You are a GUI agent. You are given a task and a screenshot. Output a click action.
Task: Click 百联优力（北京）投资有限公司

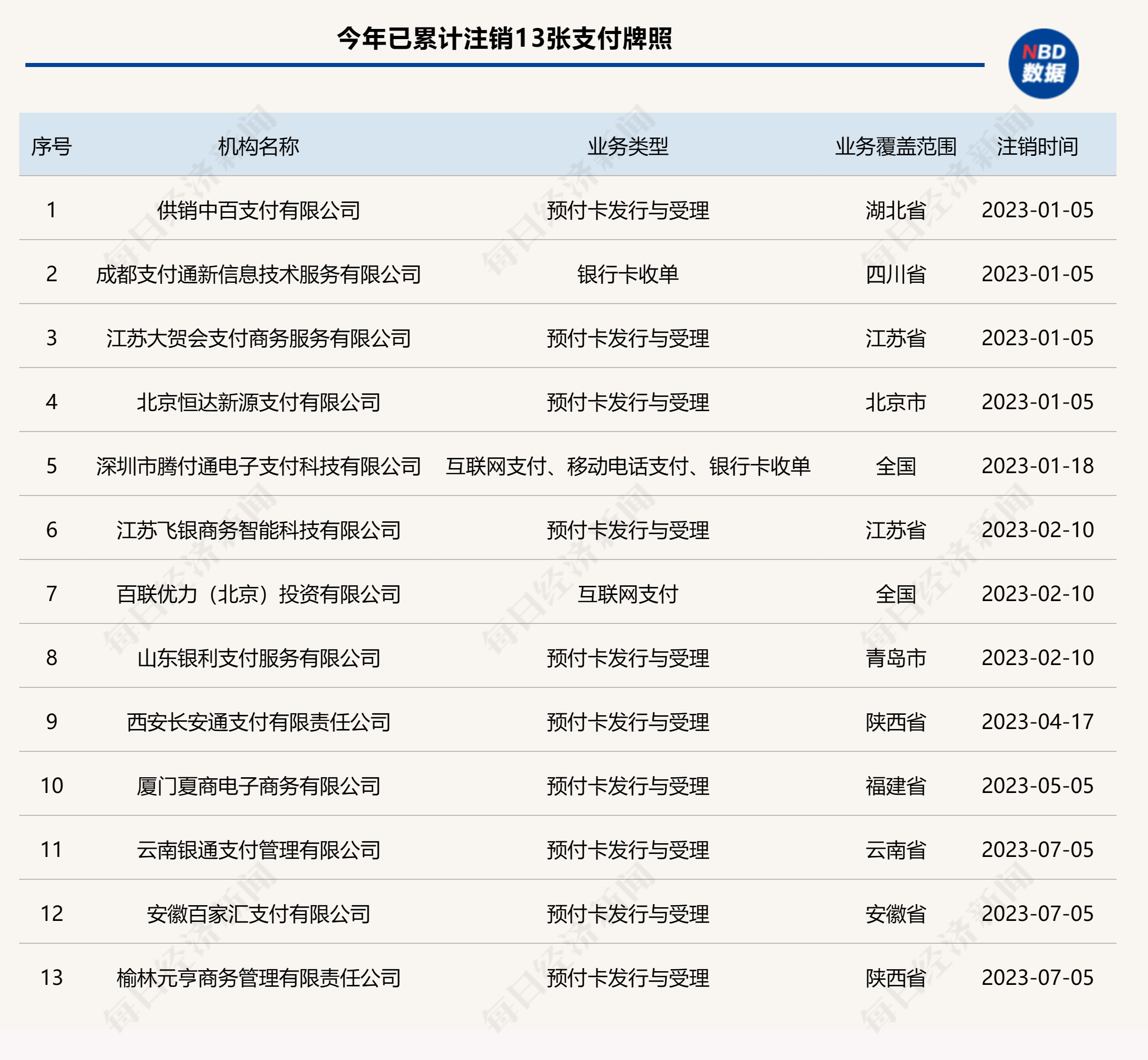[259, 594]
